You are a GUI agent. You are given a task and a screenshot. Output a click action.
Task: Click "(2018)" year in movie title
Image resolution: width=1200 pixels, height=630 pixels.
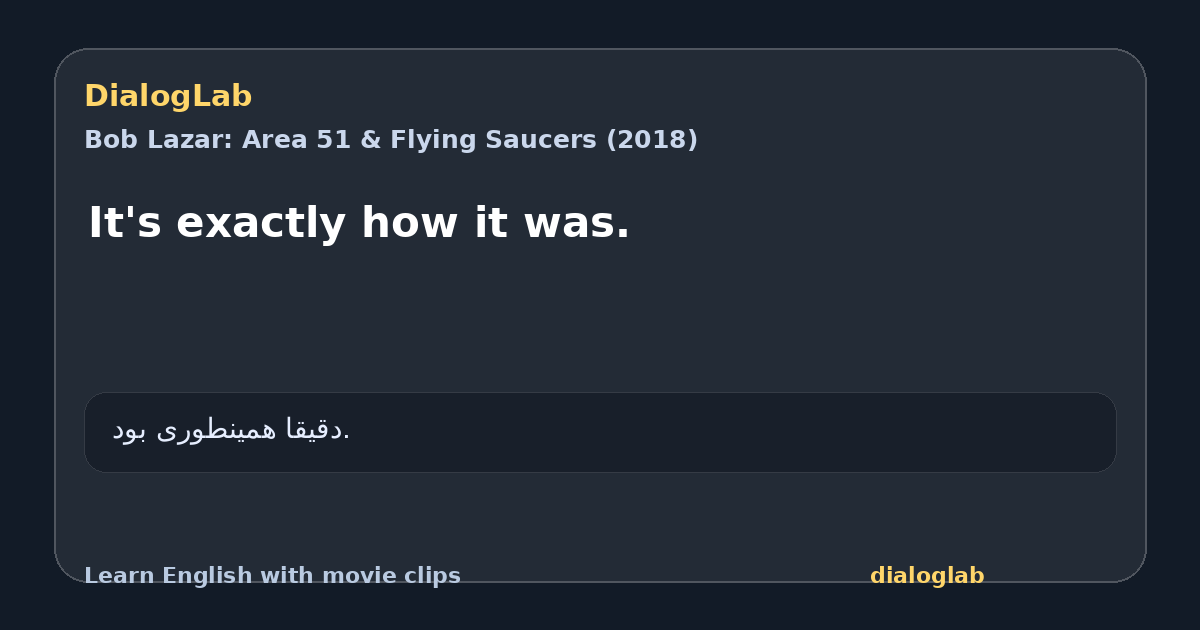[x=652, y=140]
